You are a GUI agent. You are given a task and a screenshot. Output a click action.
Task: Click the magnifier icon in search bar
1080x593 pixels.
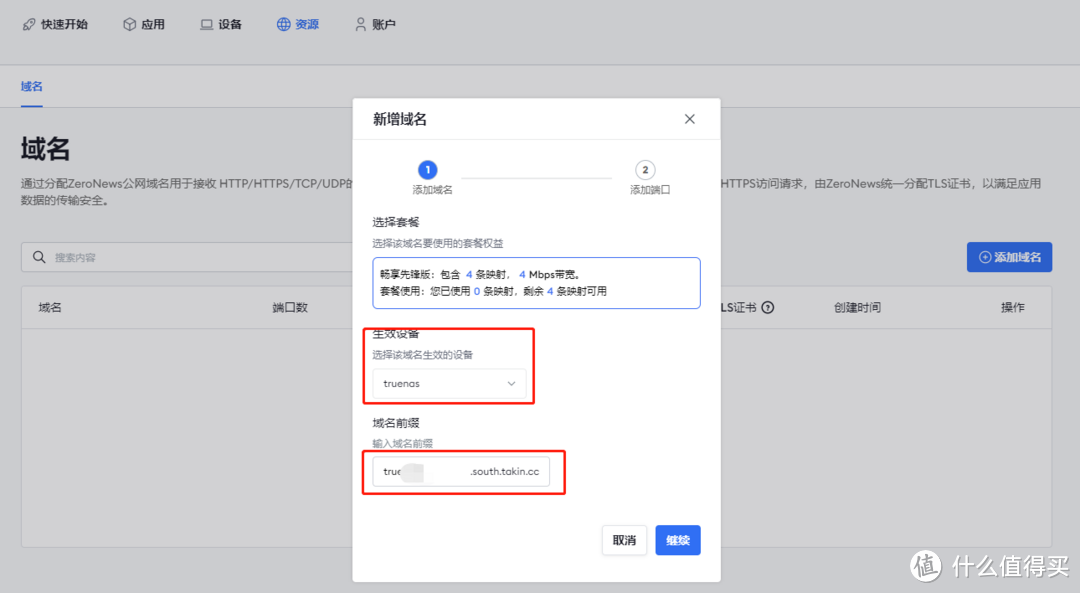tap(40, 257)
